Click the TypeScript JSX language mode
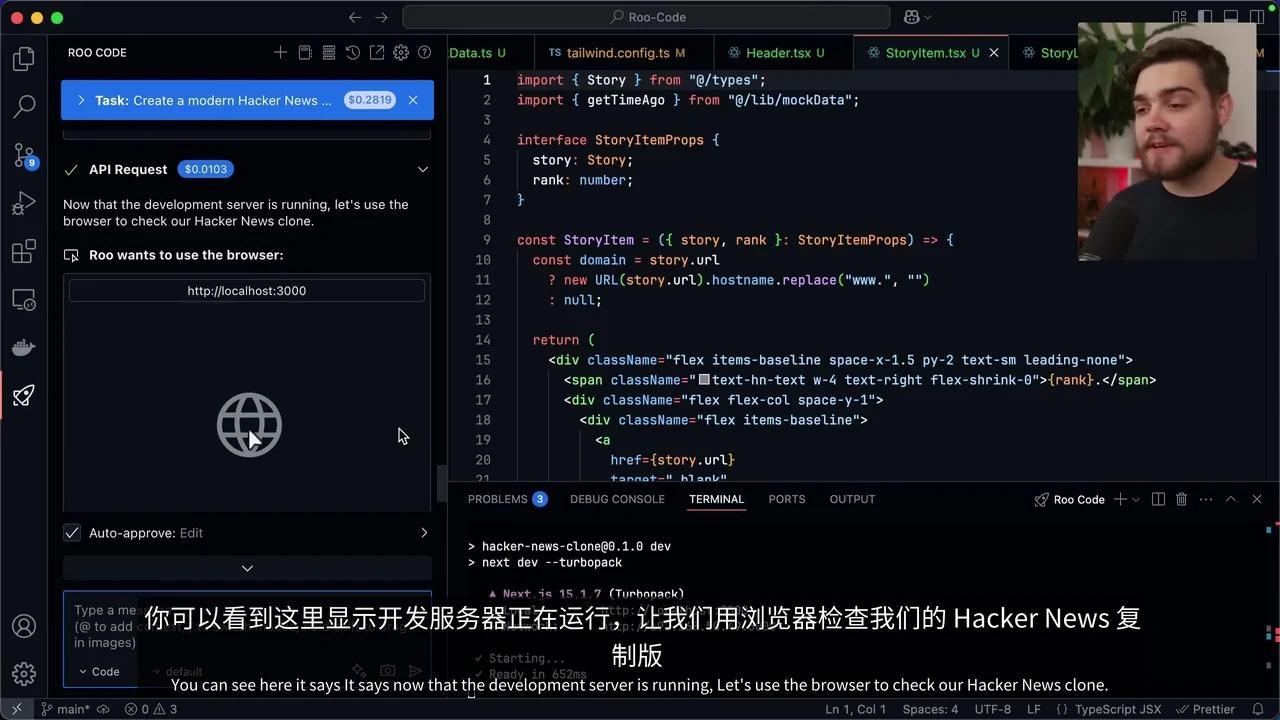Viewport: 1280px width, 720px height. (x=1110, y=709)
